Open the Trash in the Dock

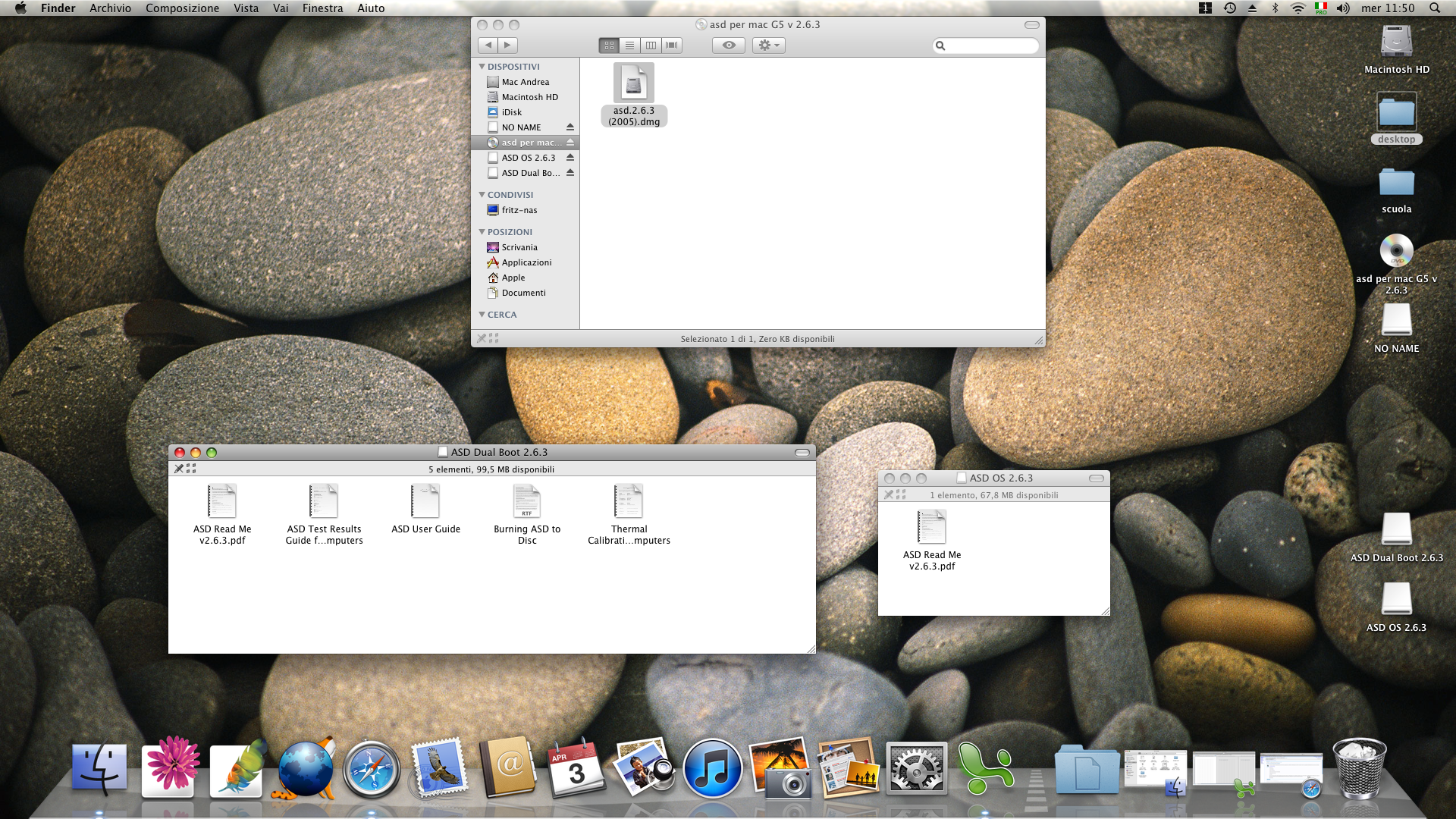(x=1360, y=770)
